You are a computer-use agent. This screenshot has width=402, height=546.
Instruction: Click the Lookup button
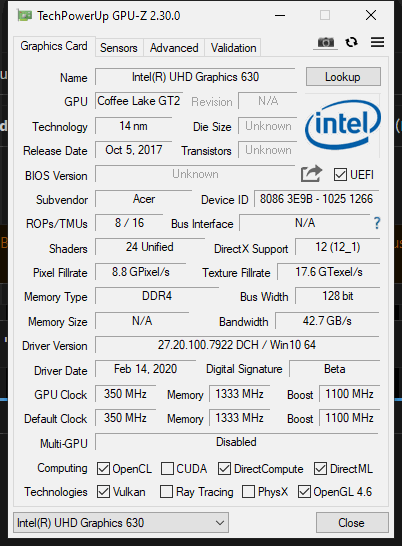[343, 77]
